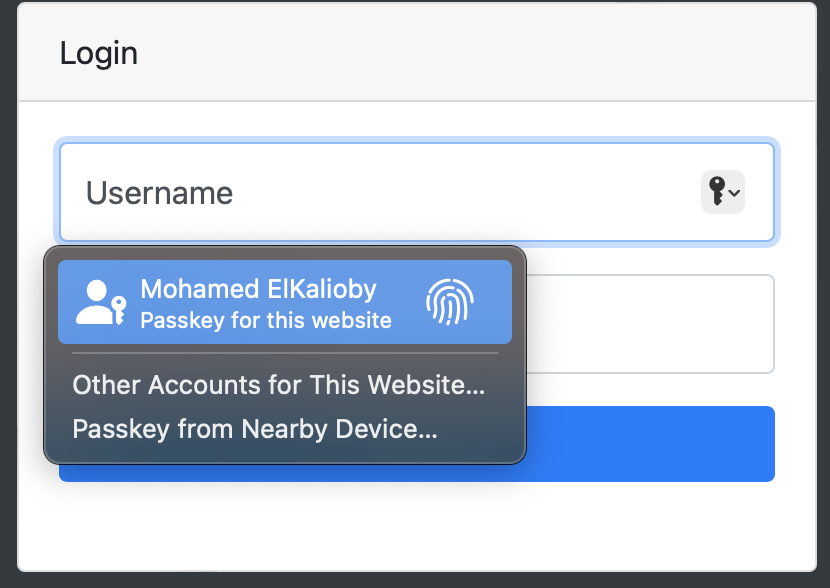Click the passkey key icon in Username field

[x=716, y=191]
